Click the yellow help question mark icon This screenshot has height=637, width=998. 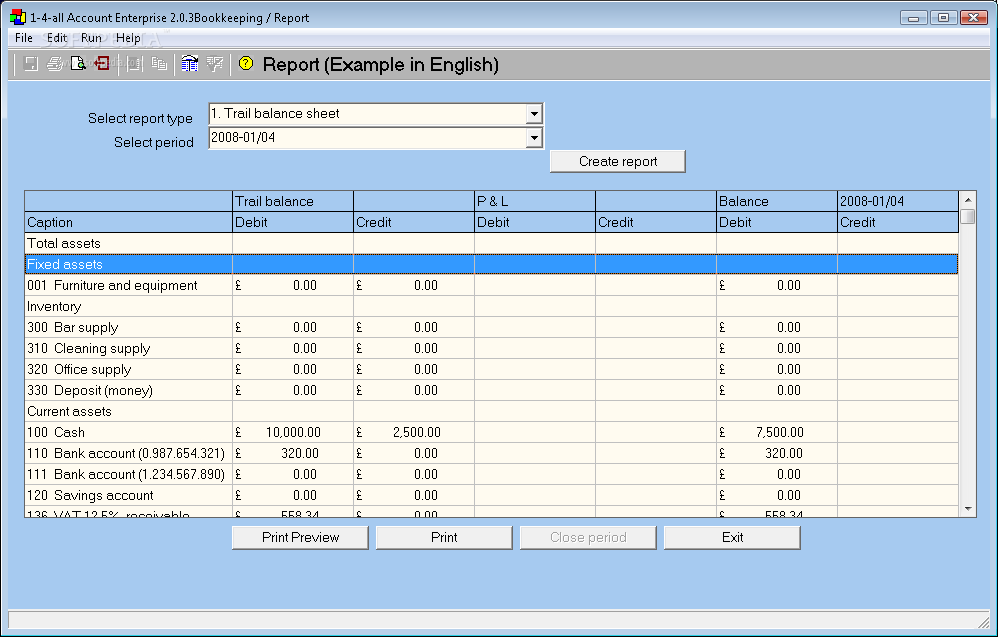tap(246, 64)
